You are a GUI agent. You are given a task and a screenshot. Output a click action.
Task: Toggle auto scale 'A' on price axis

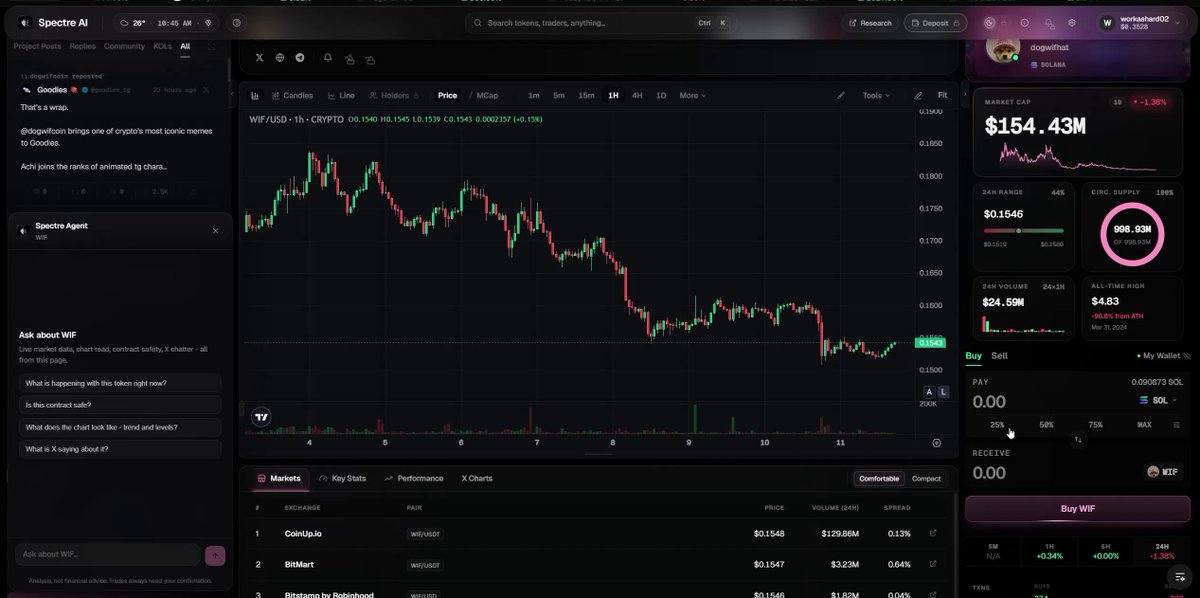click(929, 392)
